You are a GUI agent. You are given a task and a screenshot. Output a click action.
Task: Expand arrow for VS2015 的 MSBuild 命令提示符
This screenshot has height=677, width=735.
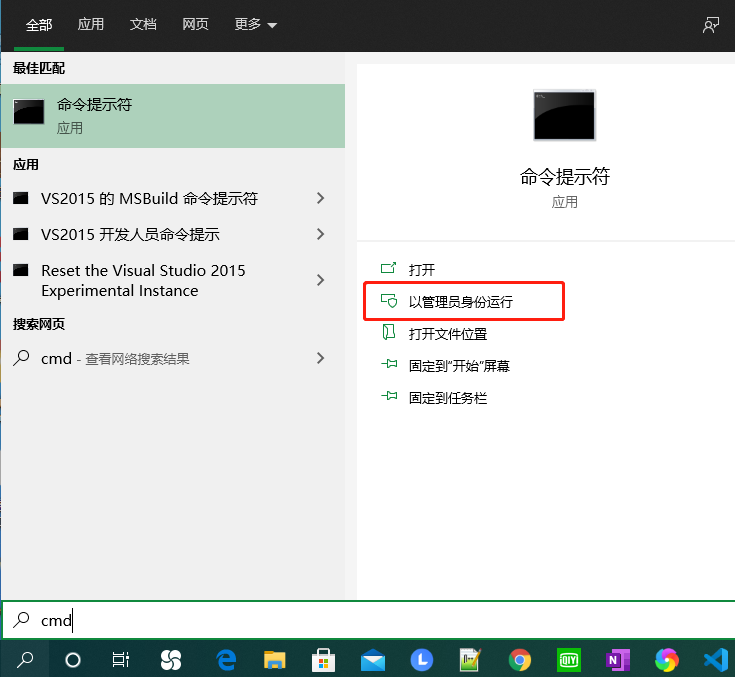pyautogui.click(x=320, y=198)
